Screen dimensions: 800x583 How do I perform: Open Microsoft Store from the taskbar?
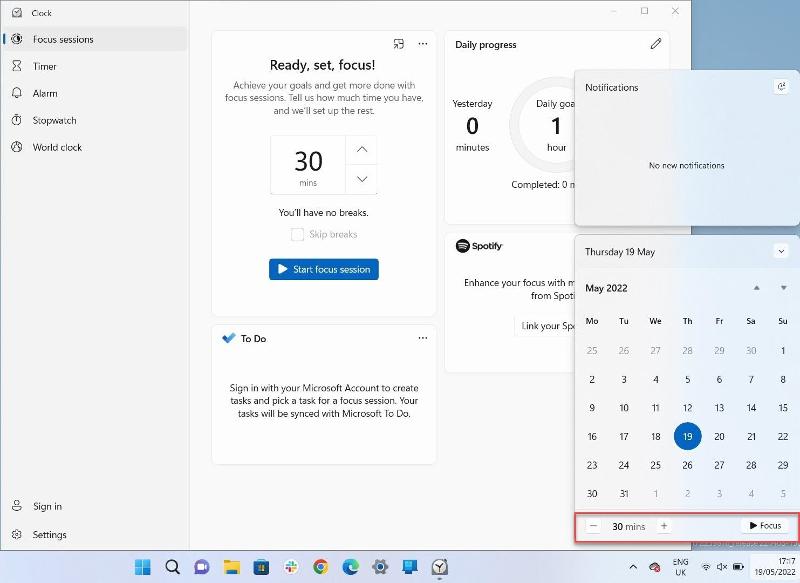coord(261,567)
